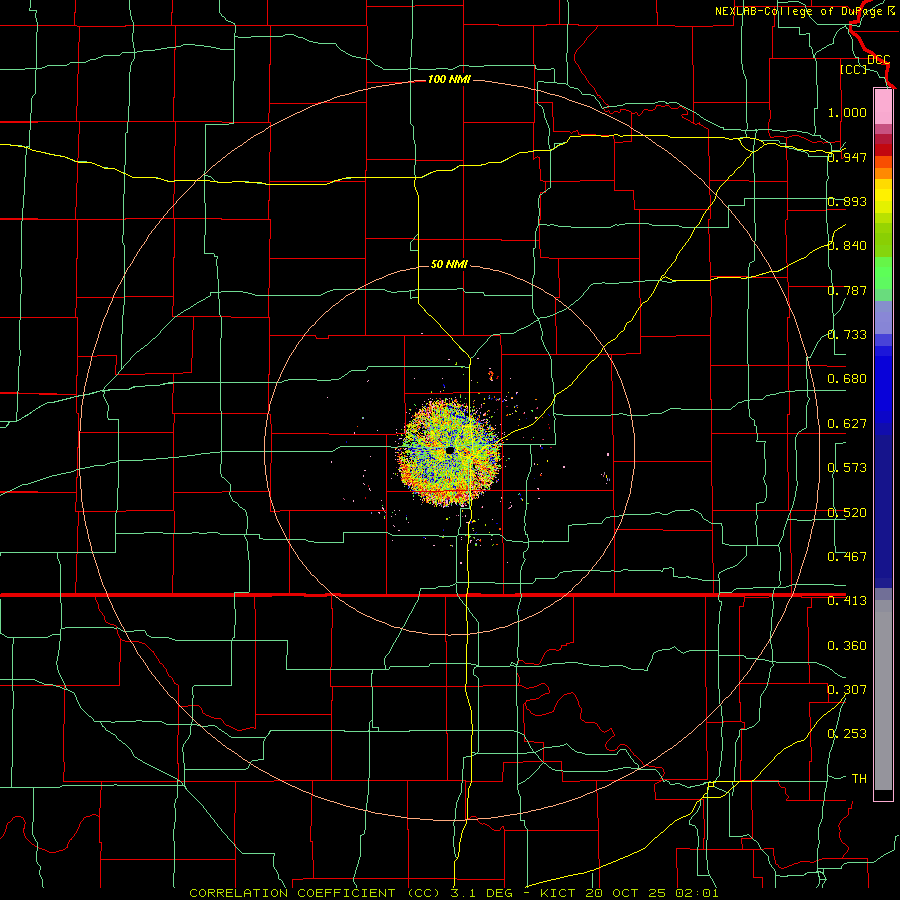
Task: Click the 100 NMI range ring label
Action: (449, 79)
